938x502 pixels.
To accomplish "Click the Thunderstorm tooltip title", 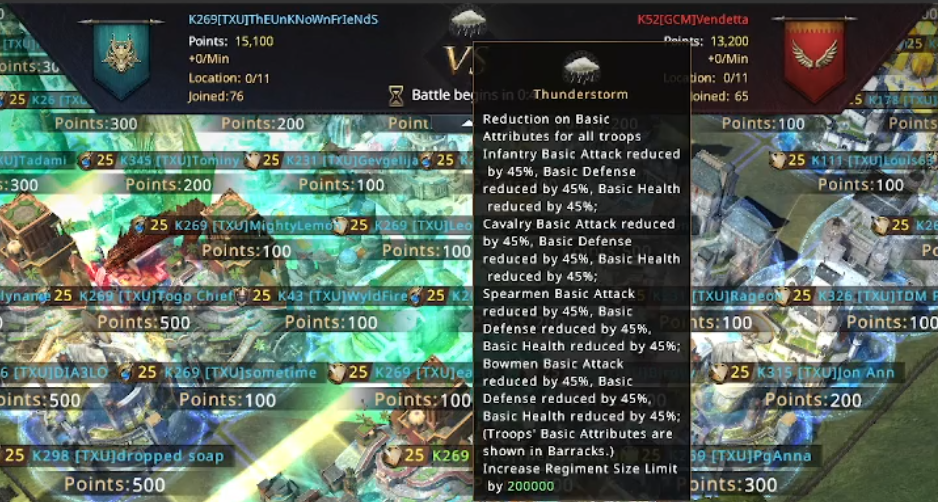I will [581, 95].
